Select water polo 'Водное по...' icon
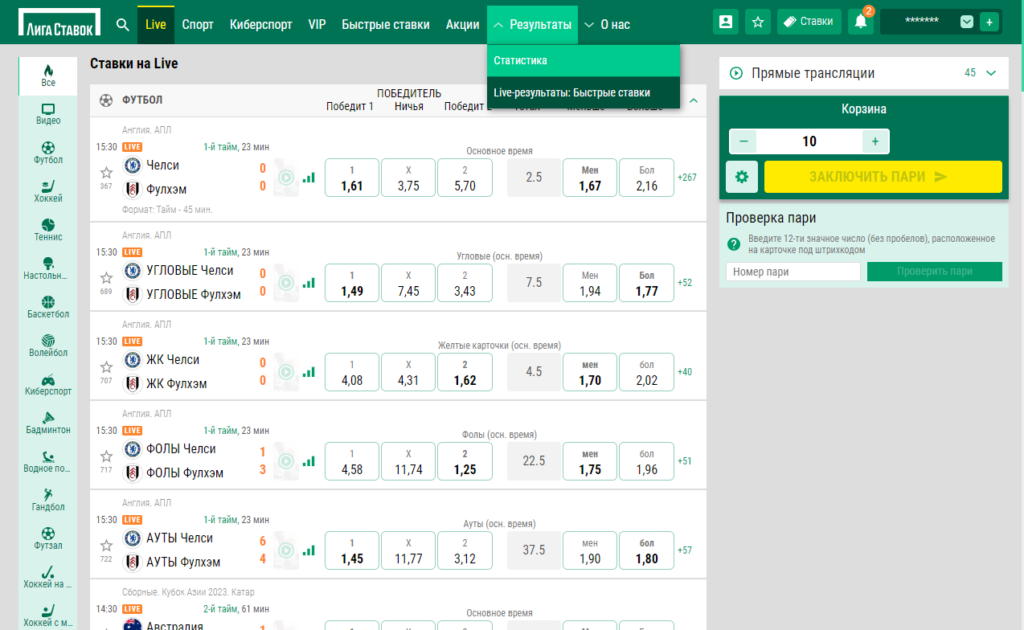 click(x=48, y=461)
